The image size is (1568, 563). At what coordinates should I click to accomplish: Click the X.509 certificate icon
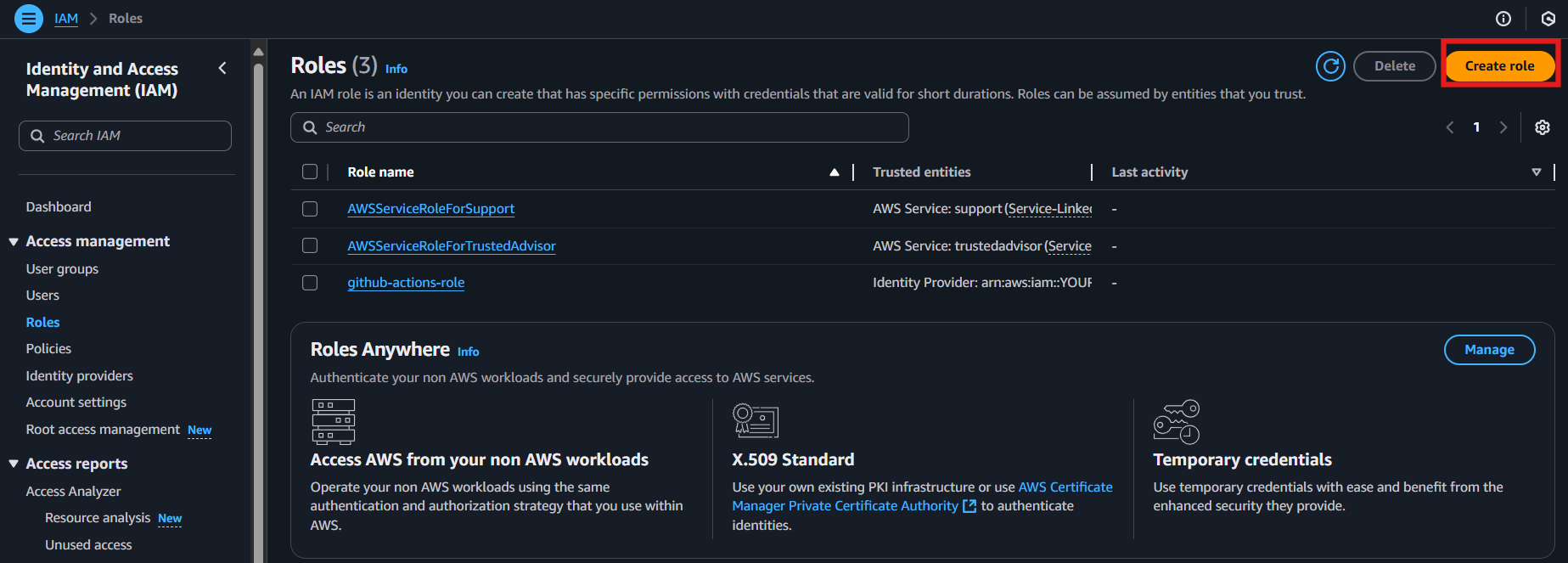[756, 420]
